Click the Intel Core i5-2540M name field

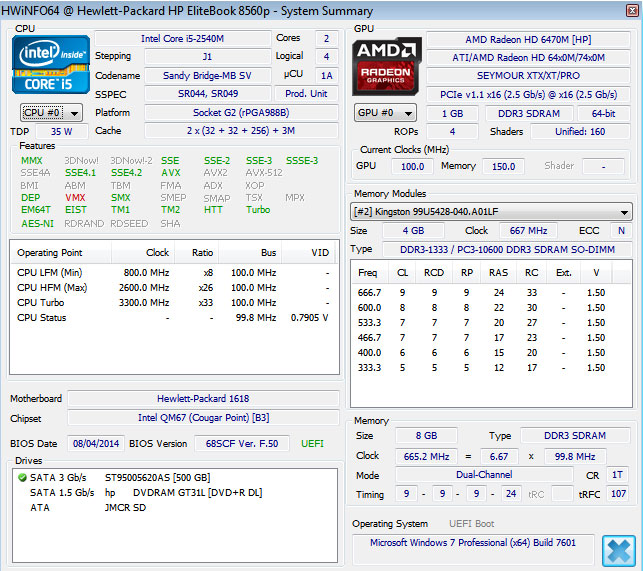(182, 39)
